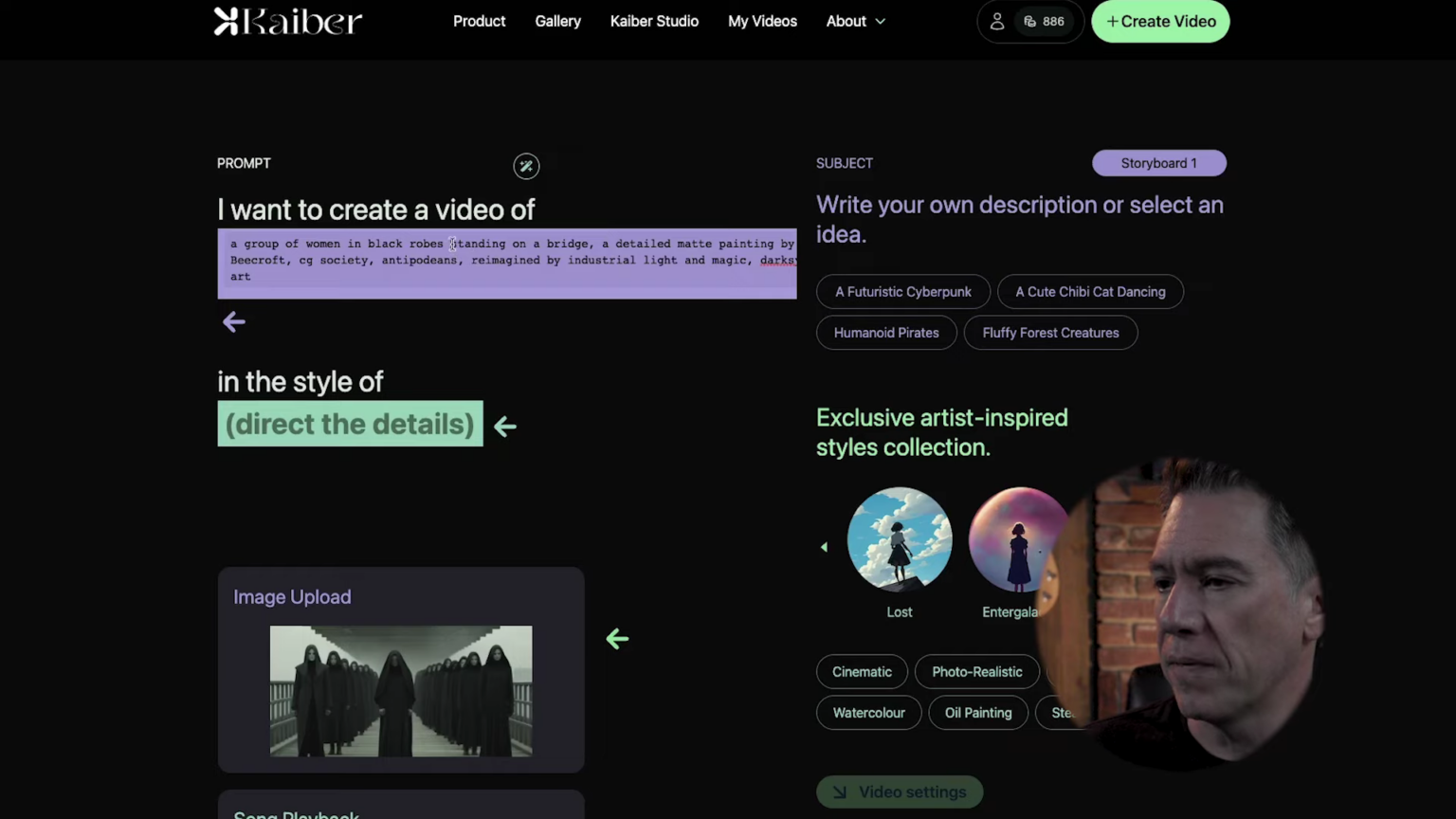The height and width of the screenshot is (819, 1456).
Task: Open Kaiber Studio link
Action: pyautogui.click(x=654, y=21)
